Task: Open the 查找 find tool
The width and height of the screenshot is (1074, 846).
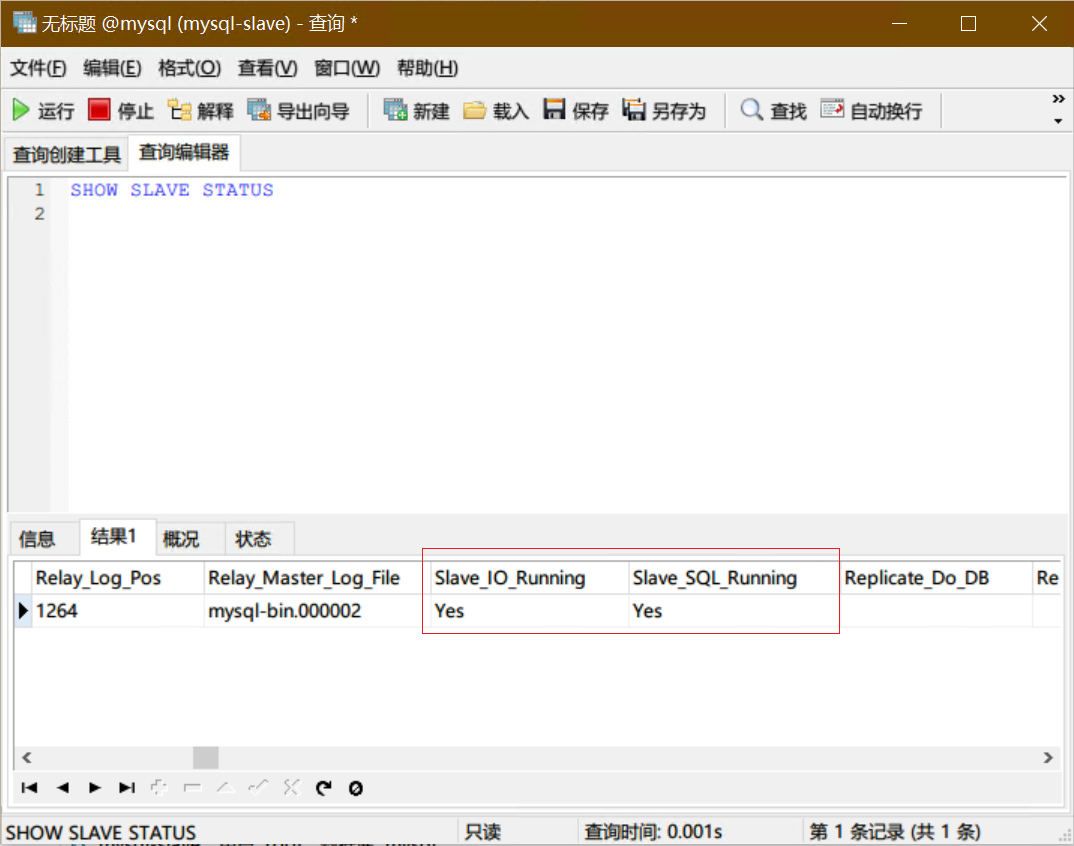Action: (x=771, y=111)
